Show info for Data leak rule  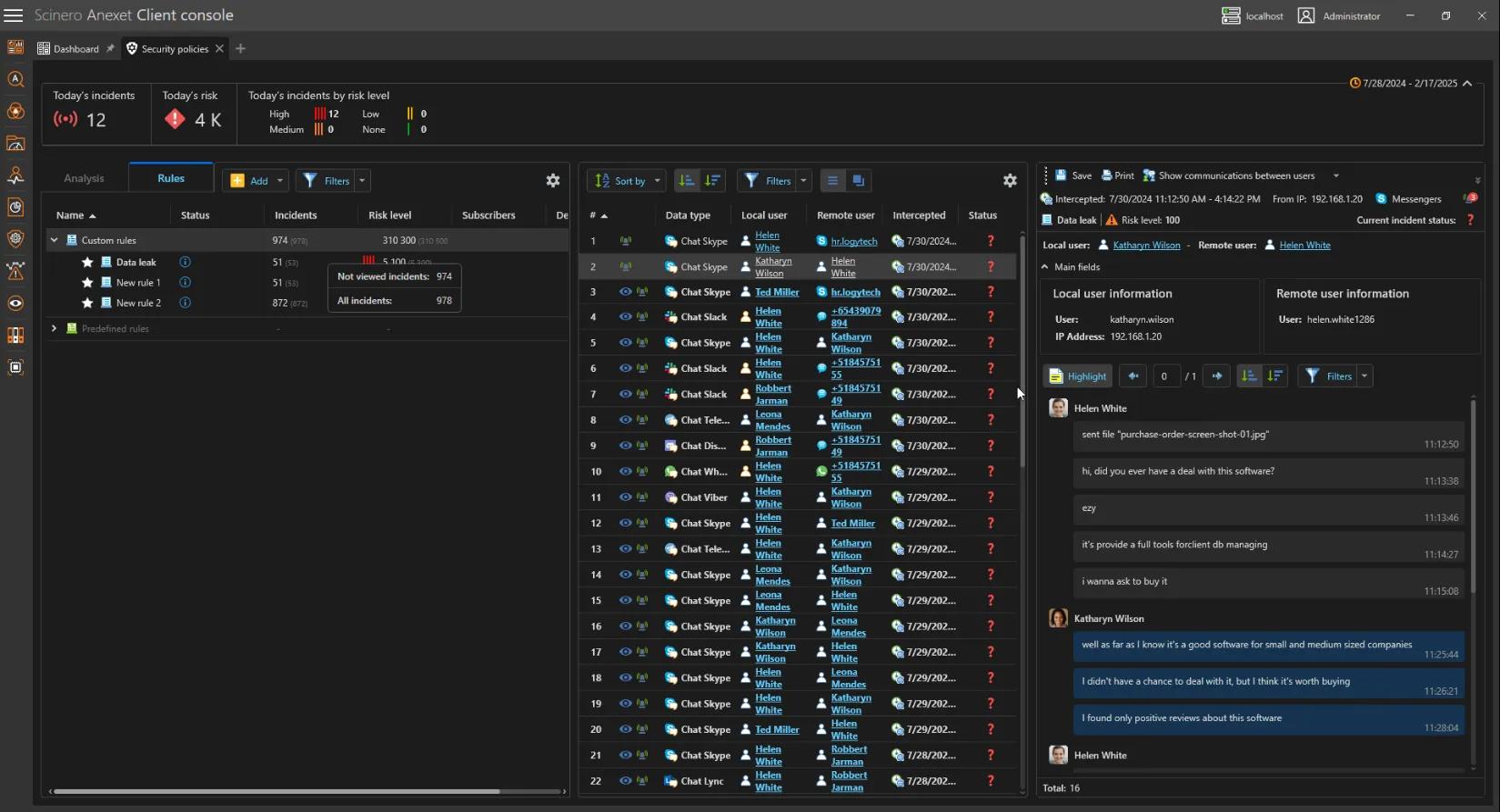click(x=185, y=262)
